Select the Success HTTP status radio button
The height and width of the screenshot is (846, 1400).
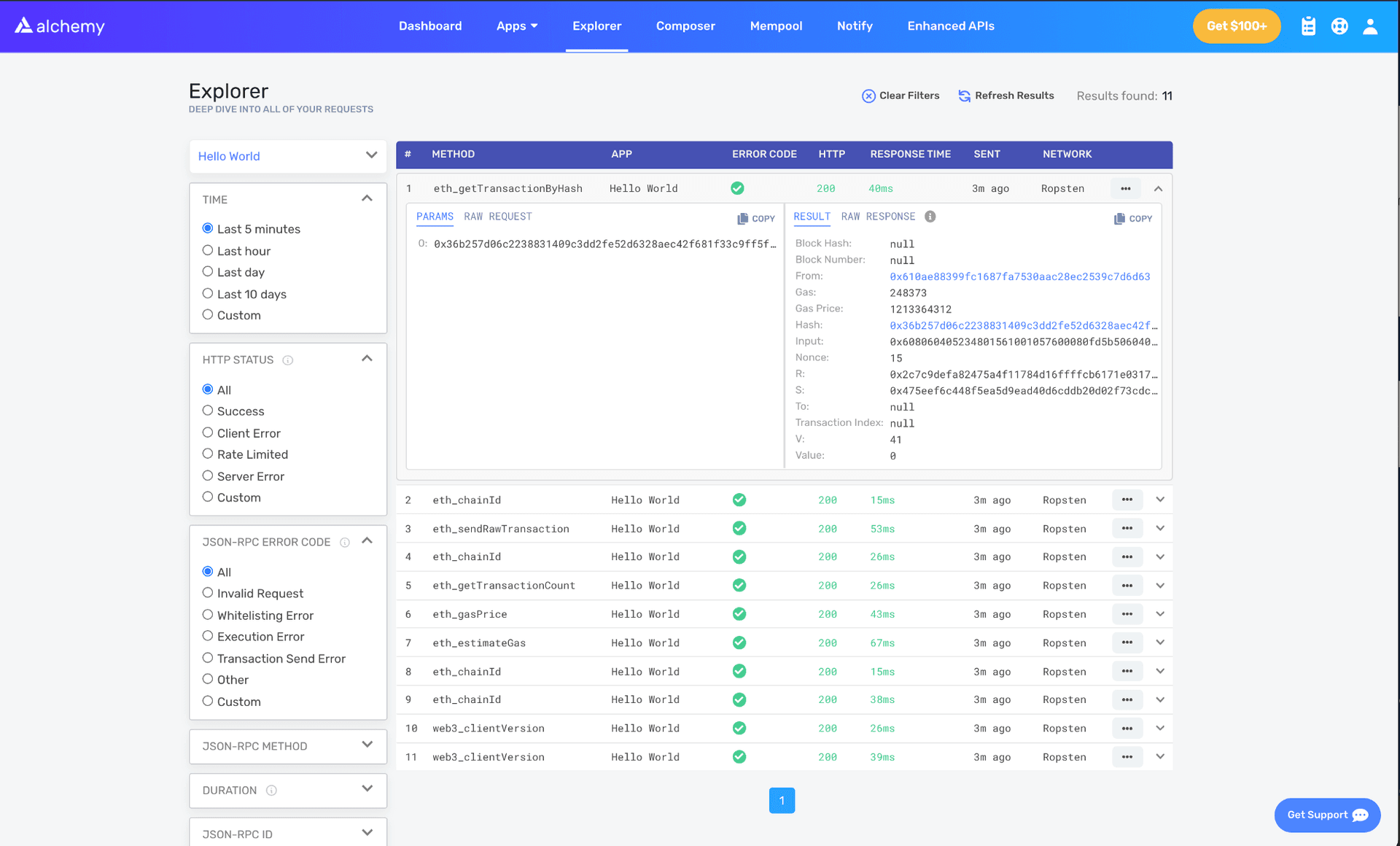208,411
